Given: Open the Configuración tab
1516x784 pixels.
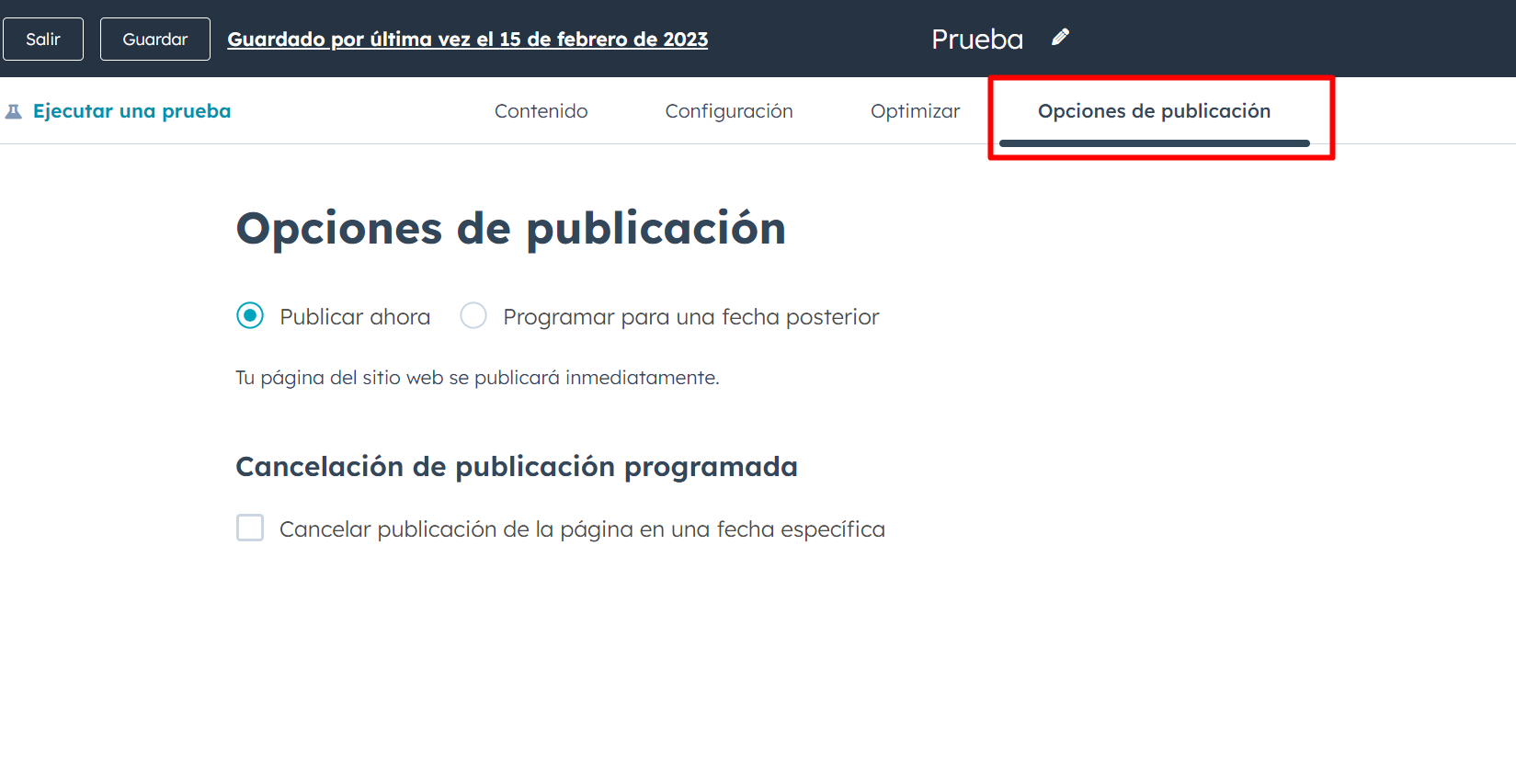Looking at the screenshot, I should click(728, 111).
